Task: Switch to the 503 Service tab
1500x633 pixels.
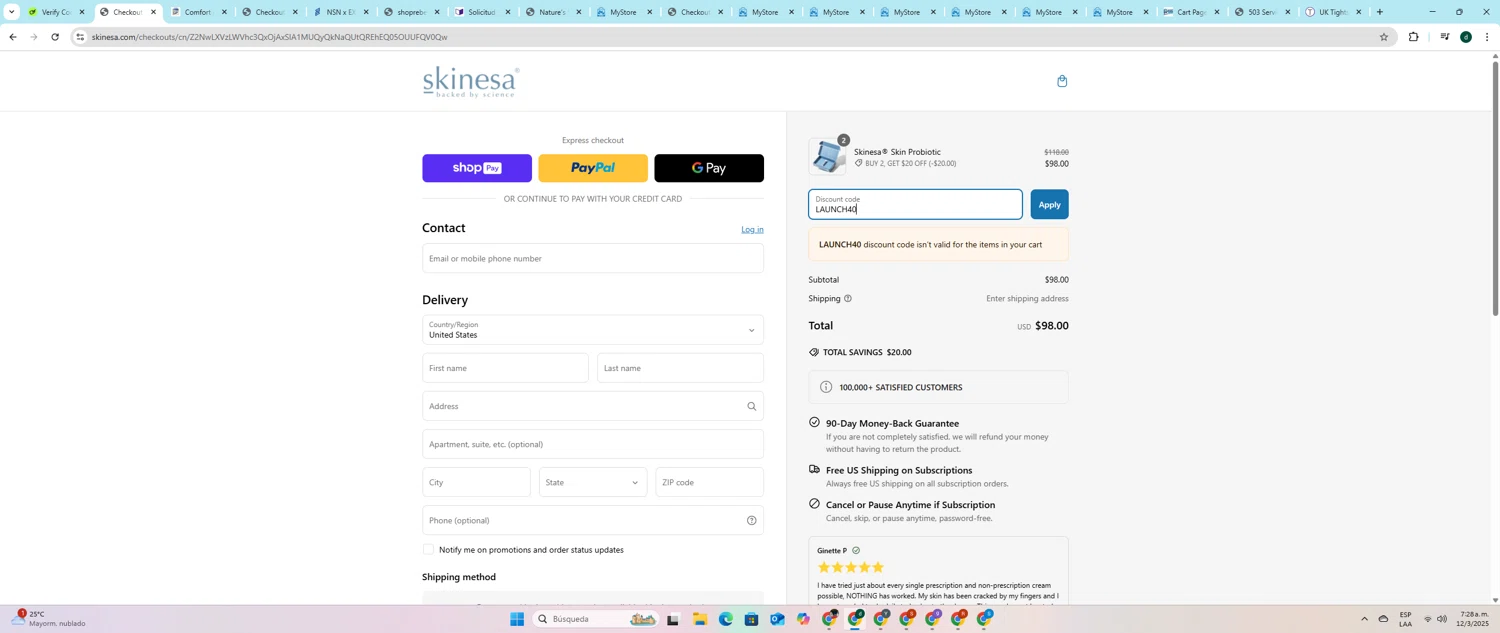Action: pos(1263,12)
